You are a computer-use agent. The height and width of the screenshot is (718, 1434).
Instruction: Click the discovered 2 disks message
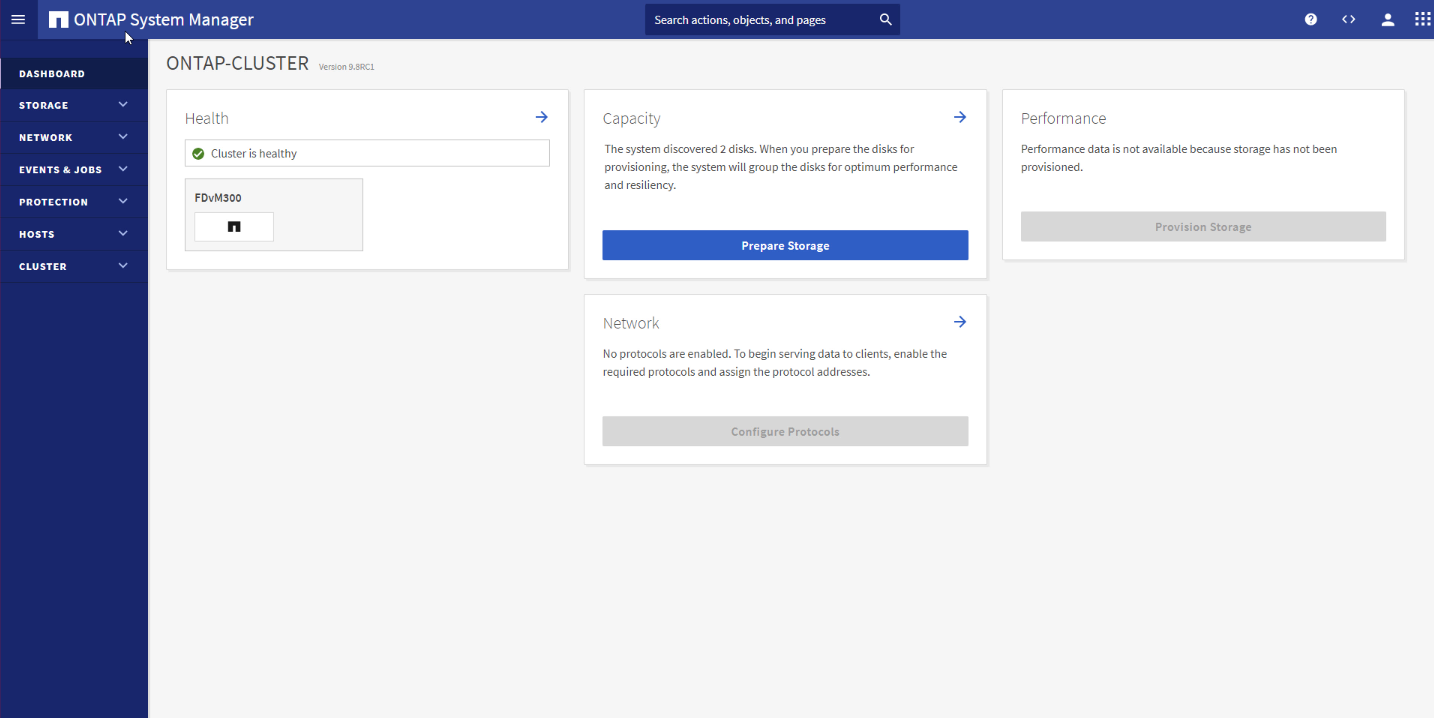pos(781,167)
